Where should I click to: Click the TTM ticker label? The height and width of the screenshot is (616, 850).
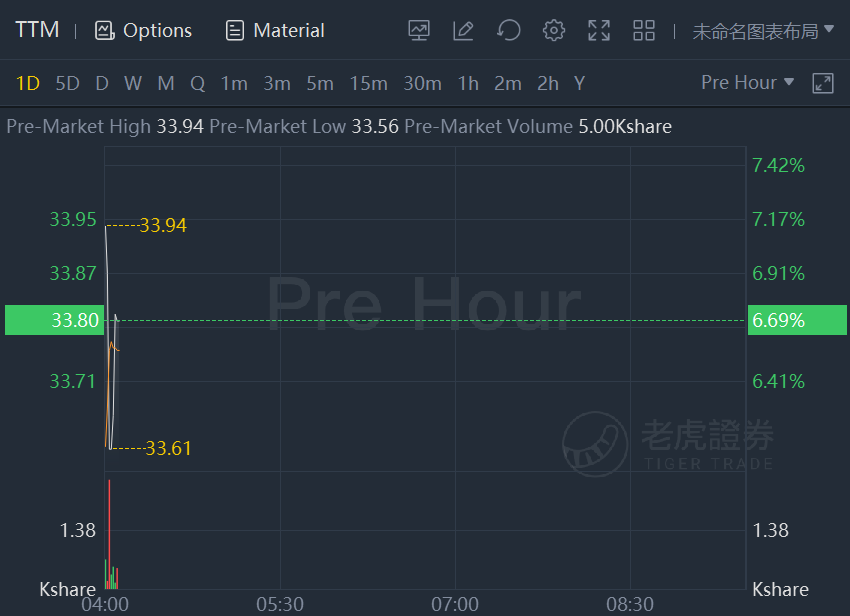click(x=37, y=30)
